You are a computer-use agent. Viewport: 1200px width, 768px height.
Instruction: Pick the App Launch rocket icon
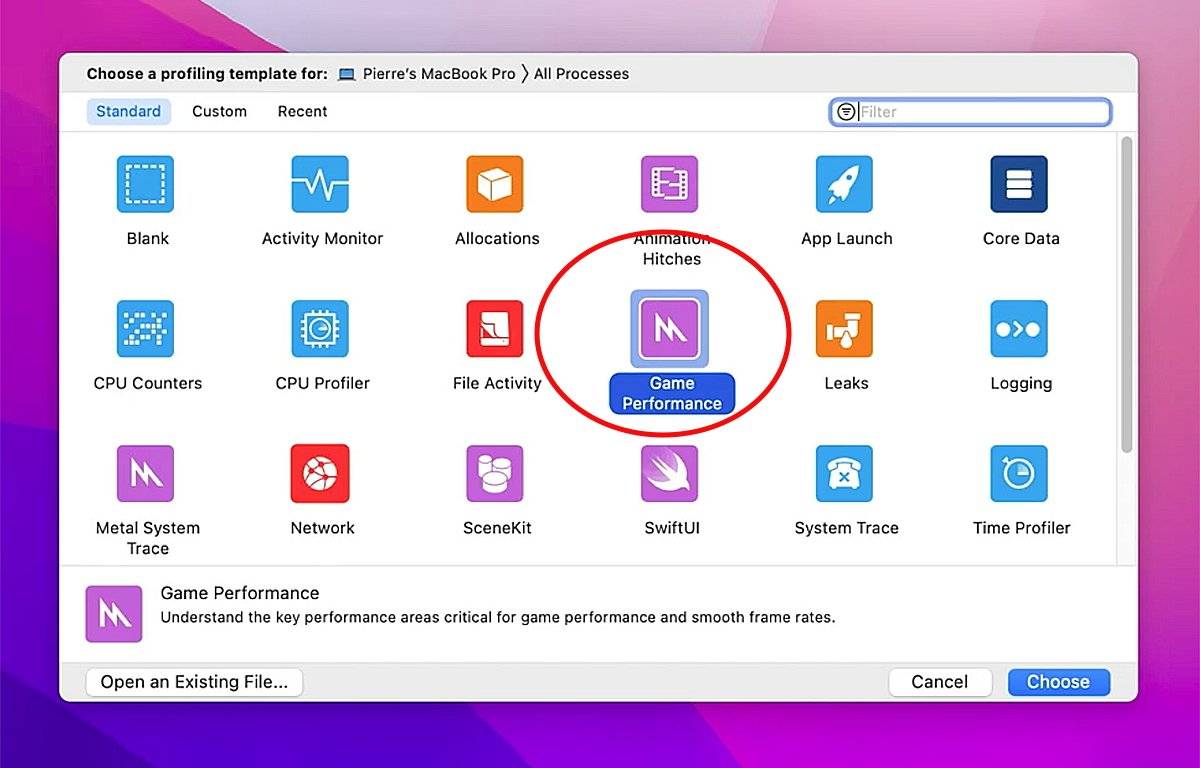pos(845,184)
